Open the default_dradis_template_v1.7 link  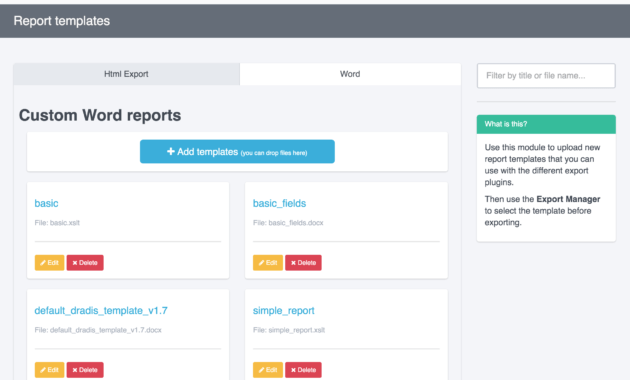[101, 311]
